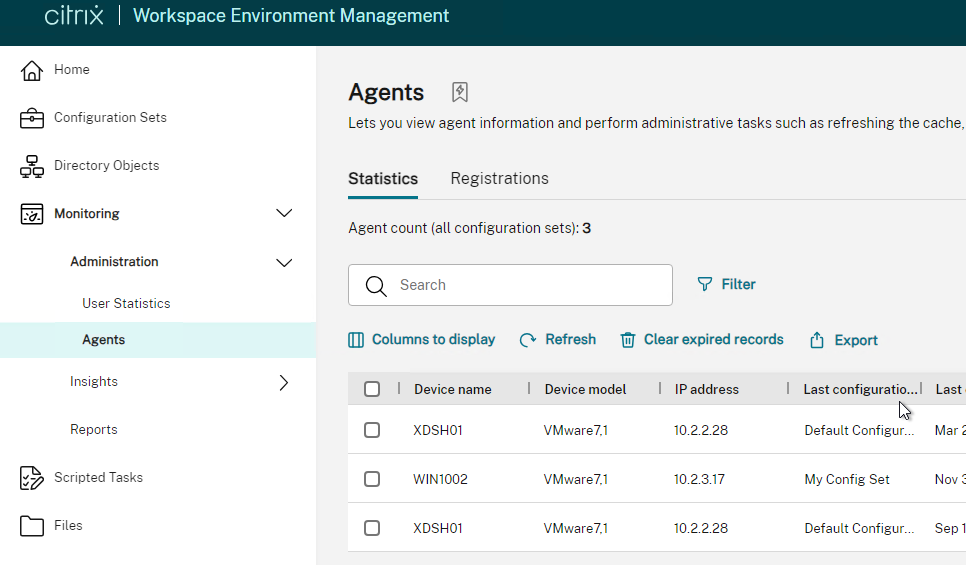Sort by Device model column header
The width and height of the screenshot is (966, 565).
pos(585,389)
